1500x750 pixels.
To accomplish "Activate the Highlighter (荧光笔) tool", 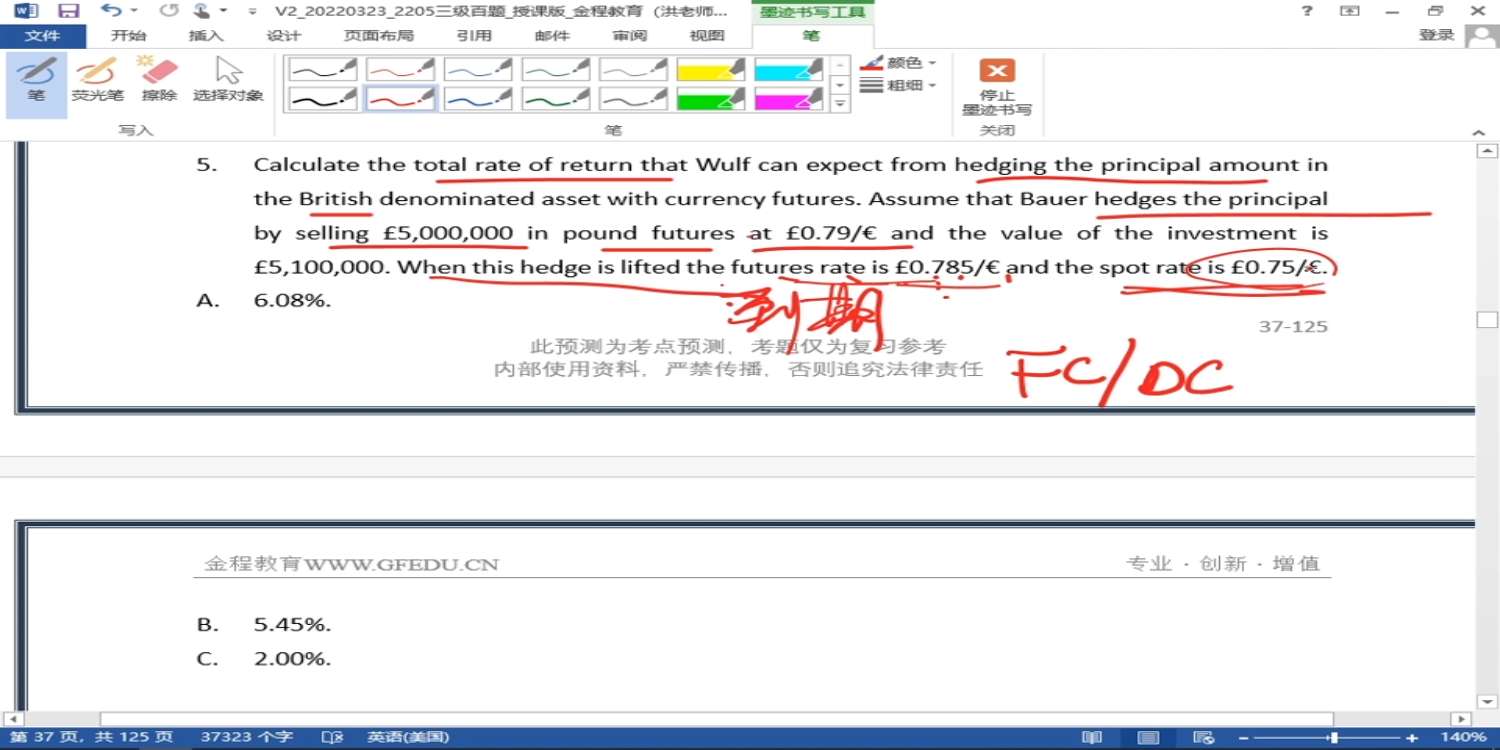I will pos(97,80).
